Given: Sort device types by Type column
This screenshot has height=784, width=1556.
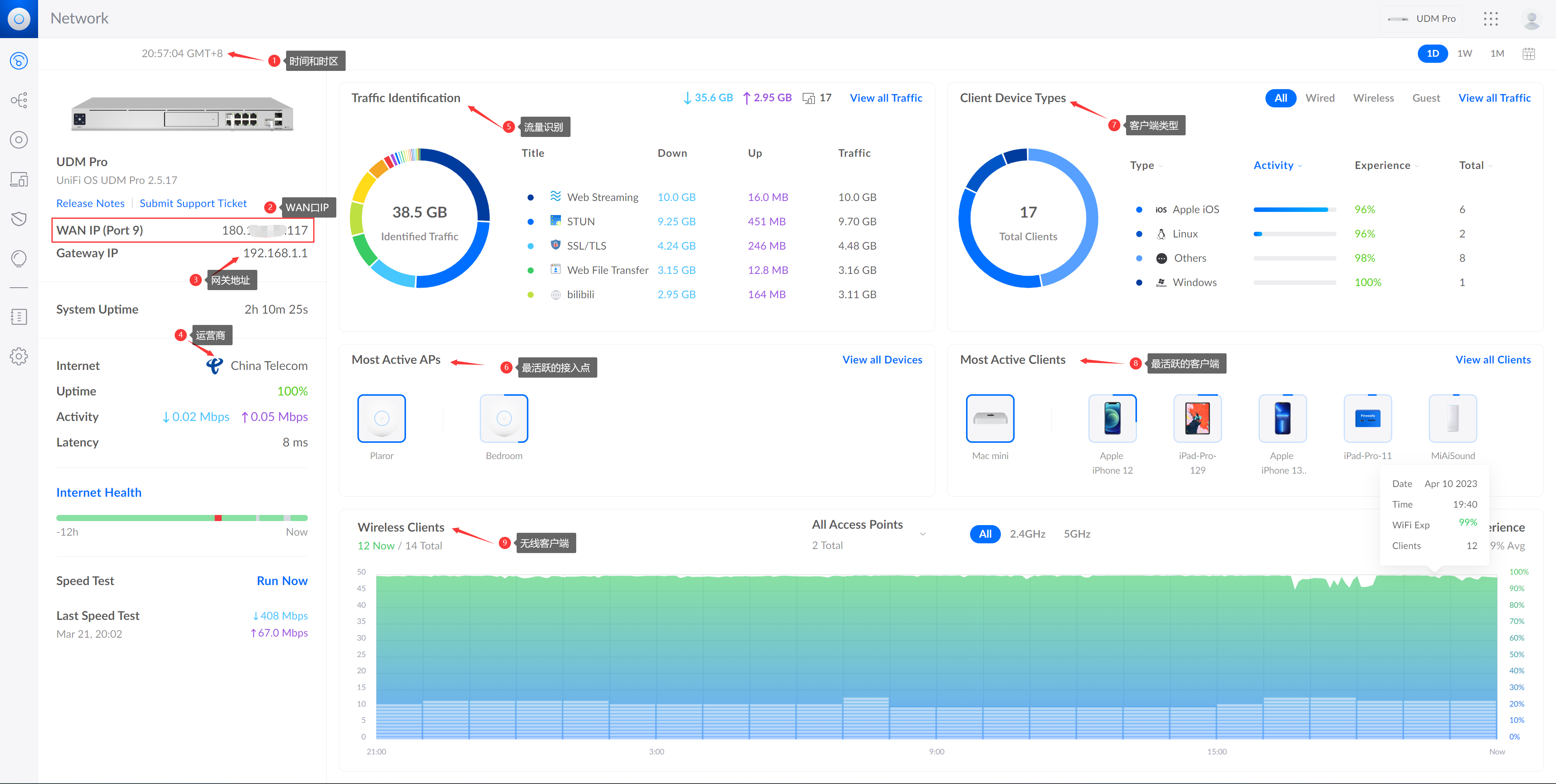Looking at the screenshot, I should 1146,165.
